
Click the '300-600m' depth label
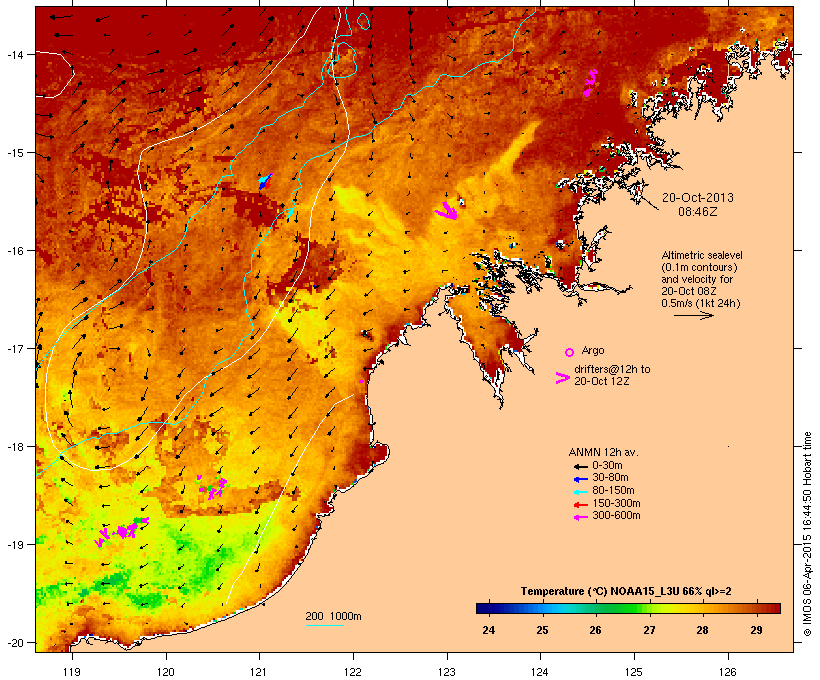[x=617, y=516]
